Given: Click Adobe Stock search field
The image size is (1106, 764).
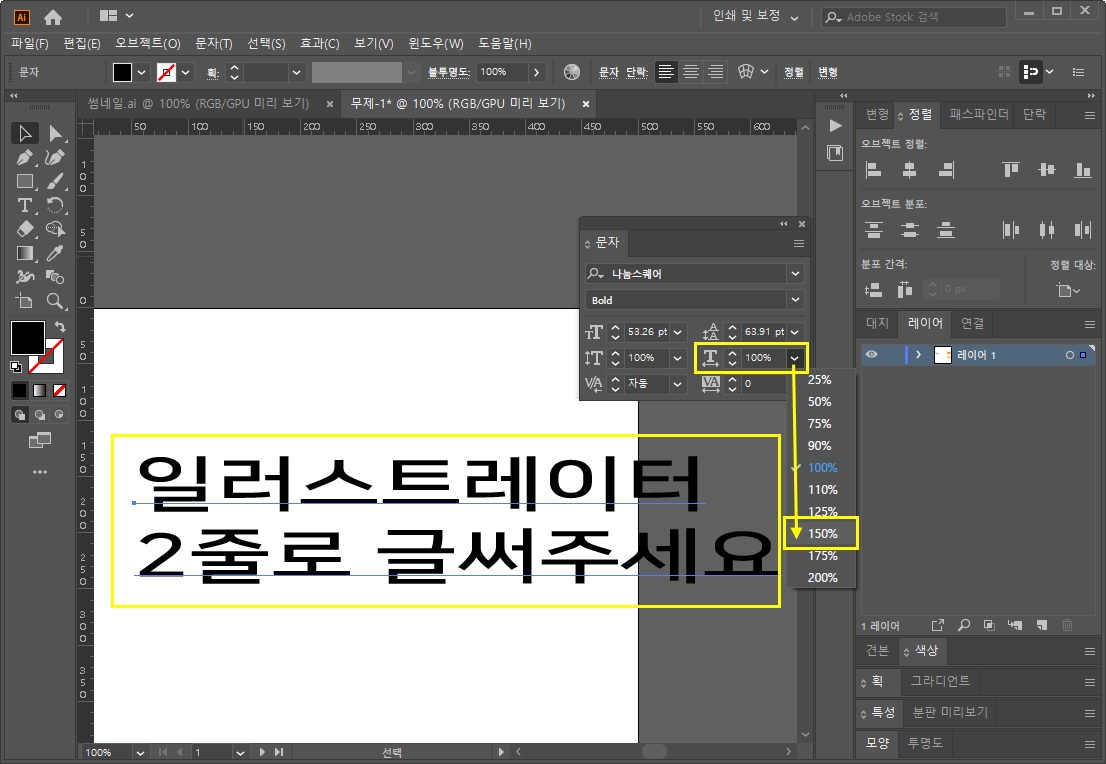Looking at the screenshot, I should click(913, 17).
